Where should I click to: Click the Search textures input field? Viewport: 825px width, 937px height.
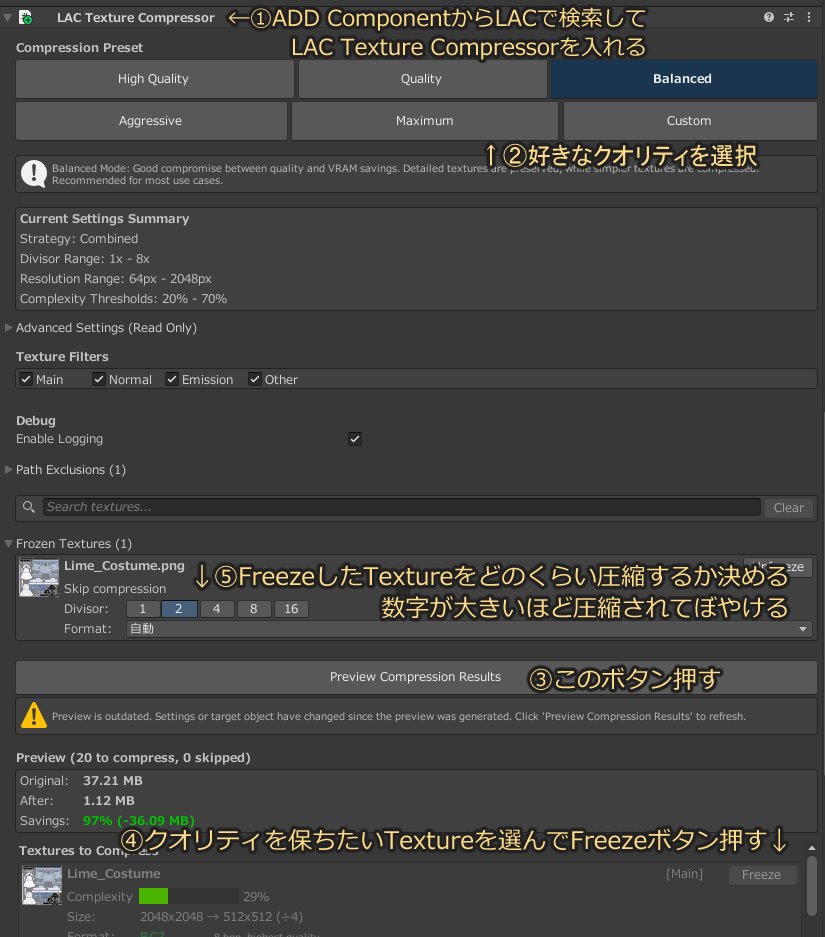pos(401,507)
